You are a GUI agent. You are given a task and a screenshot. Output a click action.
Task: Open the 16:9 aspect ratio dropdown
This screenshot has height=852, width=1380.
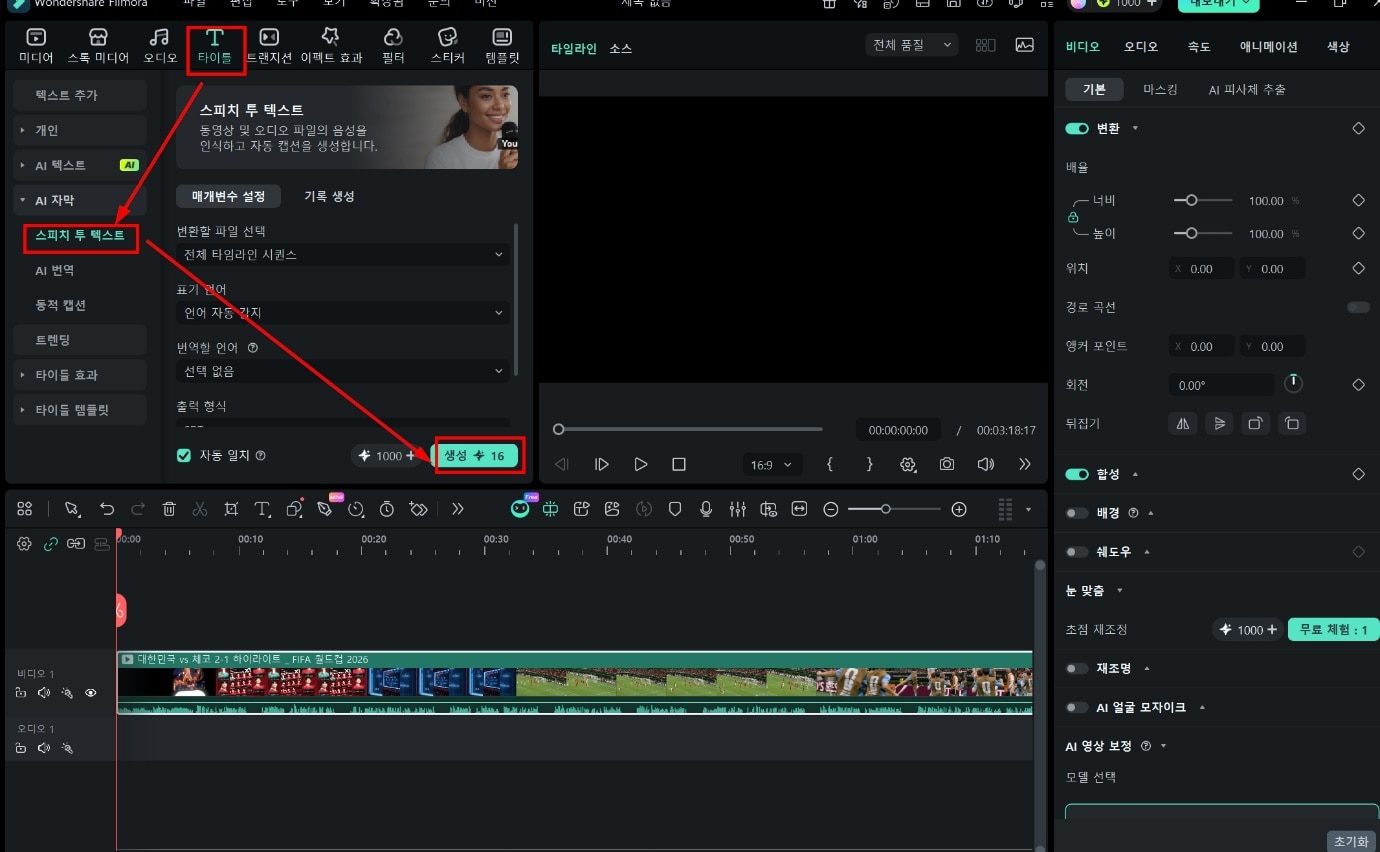(773, 464)
